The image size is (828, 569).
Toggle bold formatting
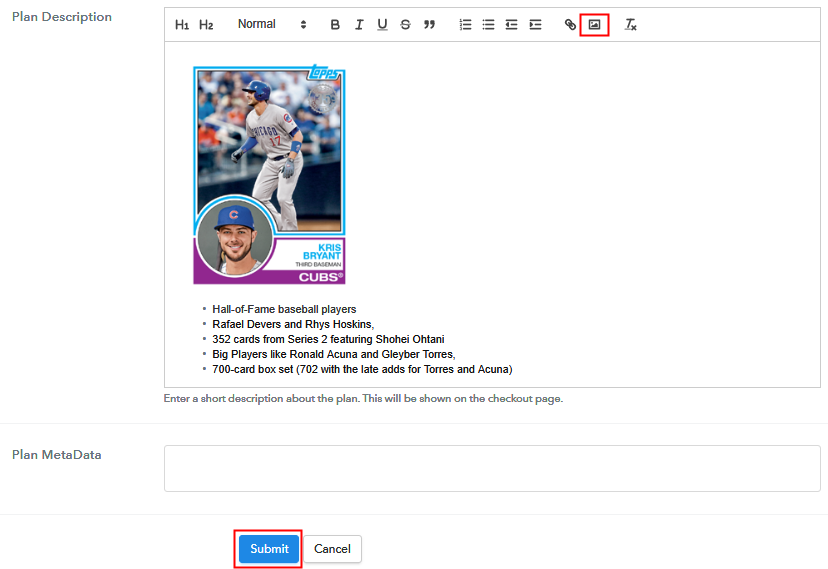pos(335,25)
